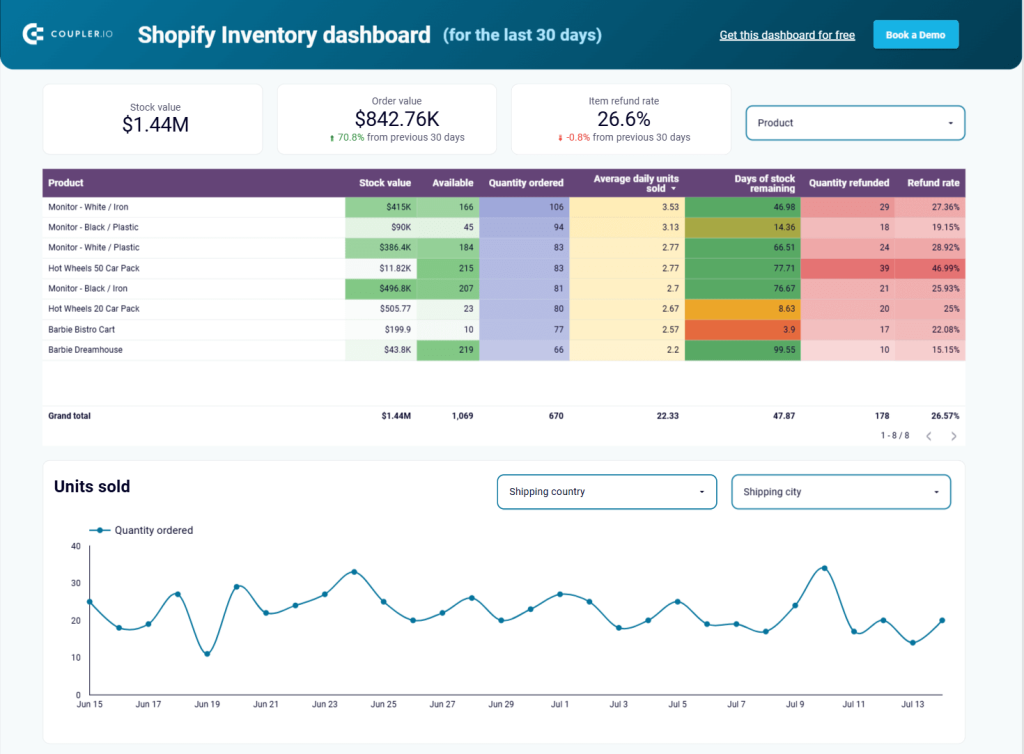The width and height of the screenshot is (1024, 754).
Task: Click red down arrow in refund rate card
Action: pos(560,138)
